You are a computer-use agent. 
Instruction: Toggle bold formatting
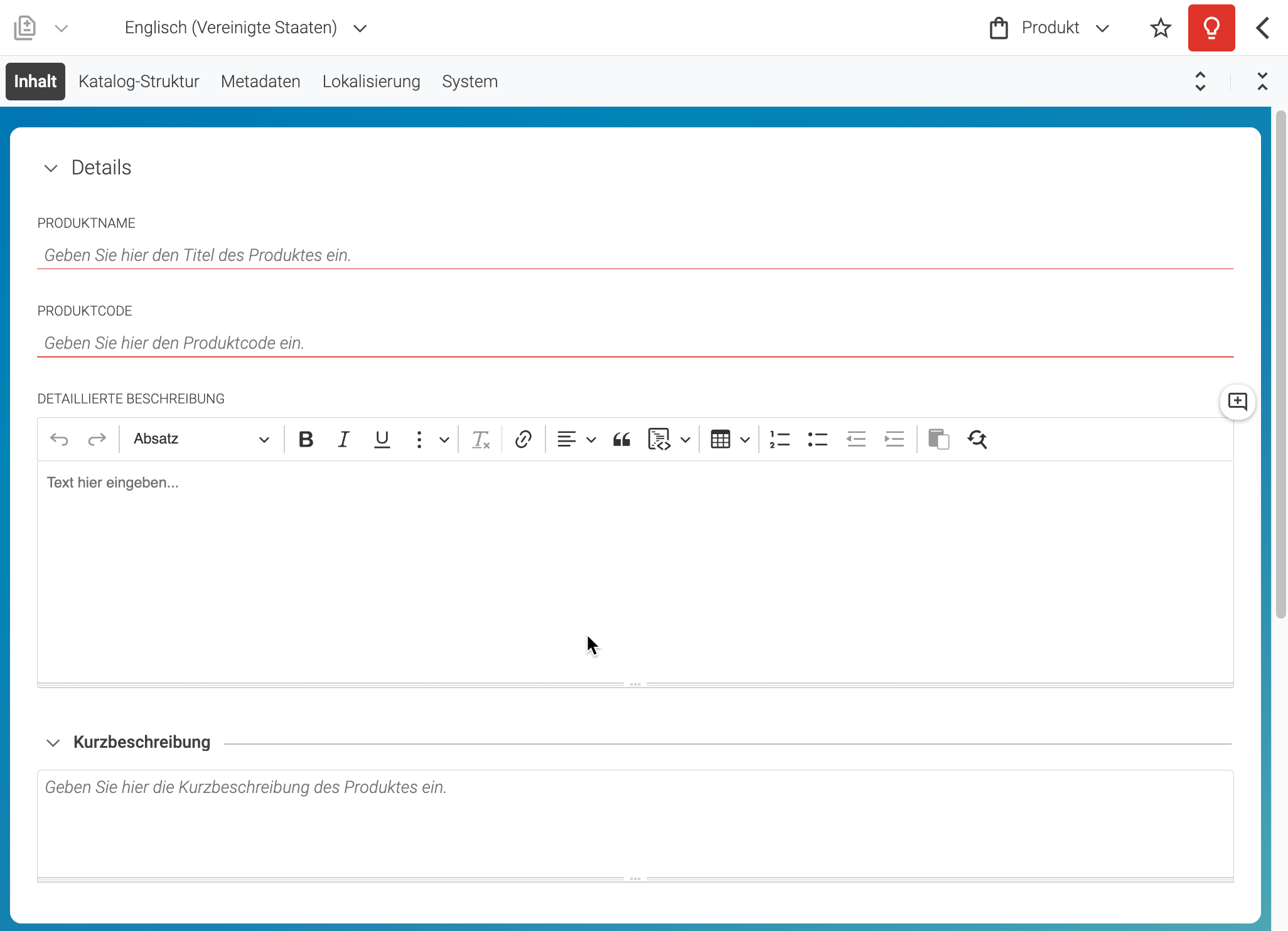click(x=306, y=439)
